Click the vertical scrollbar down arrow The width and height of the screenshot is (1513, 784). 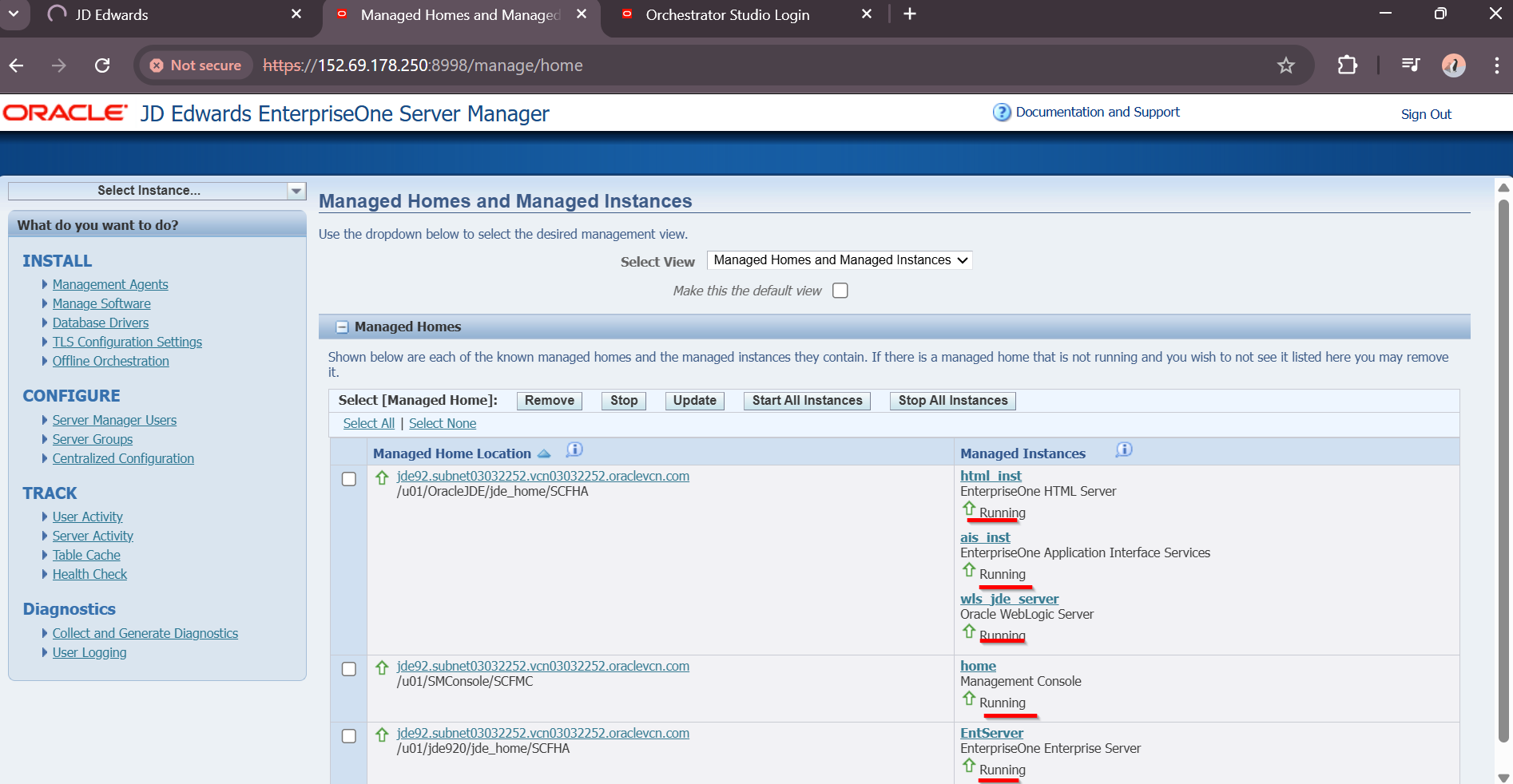[1503, 777]
